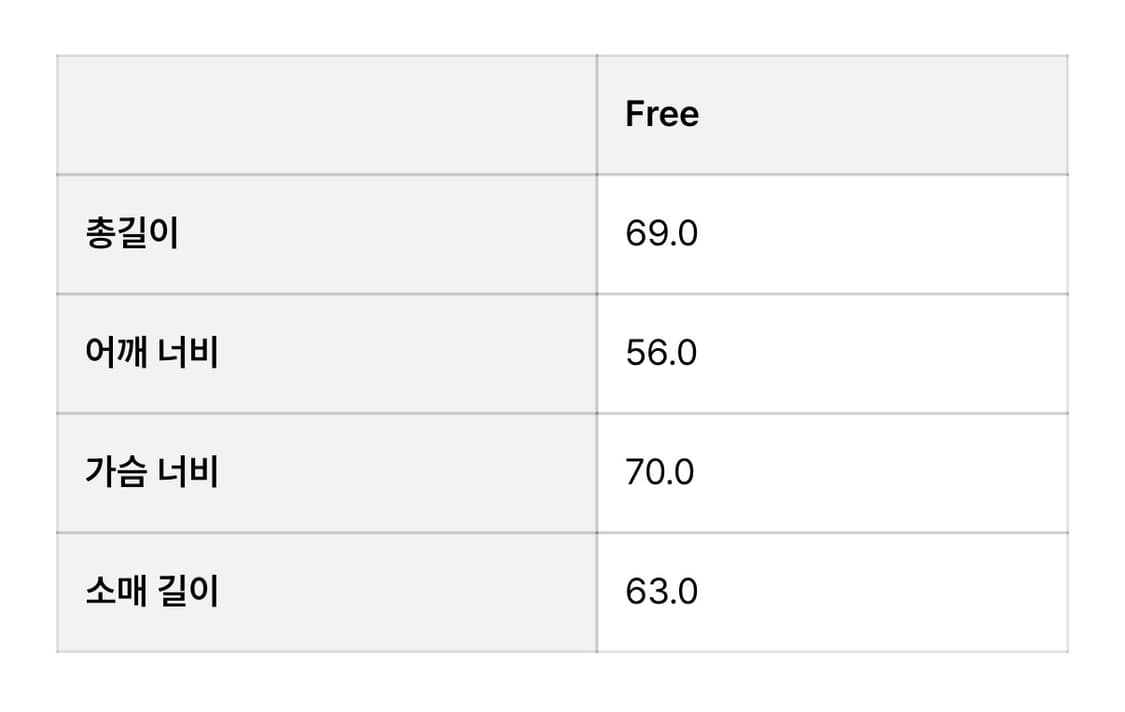Image resolution: width=1125 pixels, height=712 pixels.
Task: Select the 가슴 너비 row label
Action: tap(152, 472)
